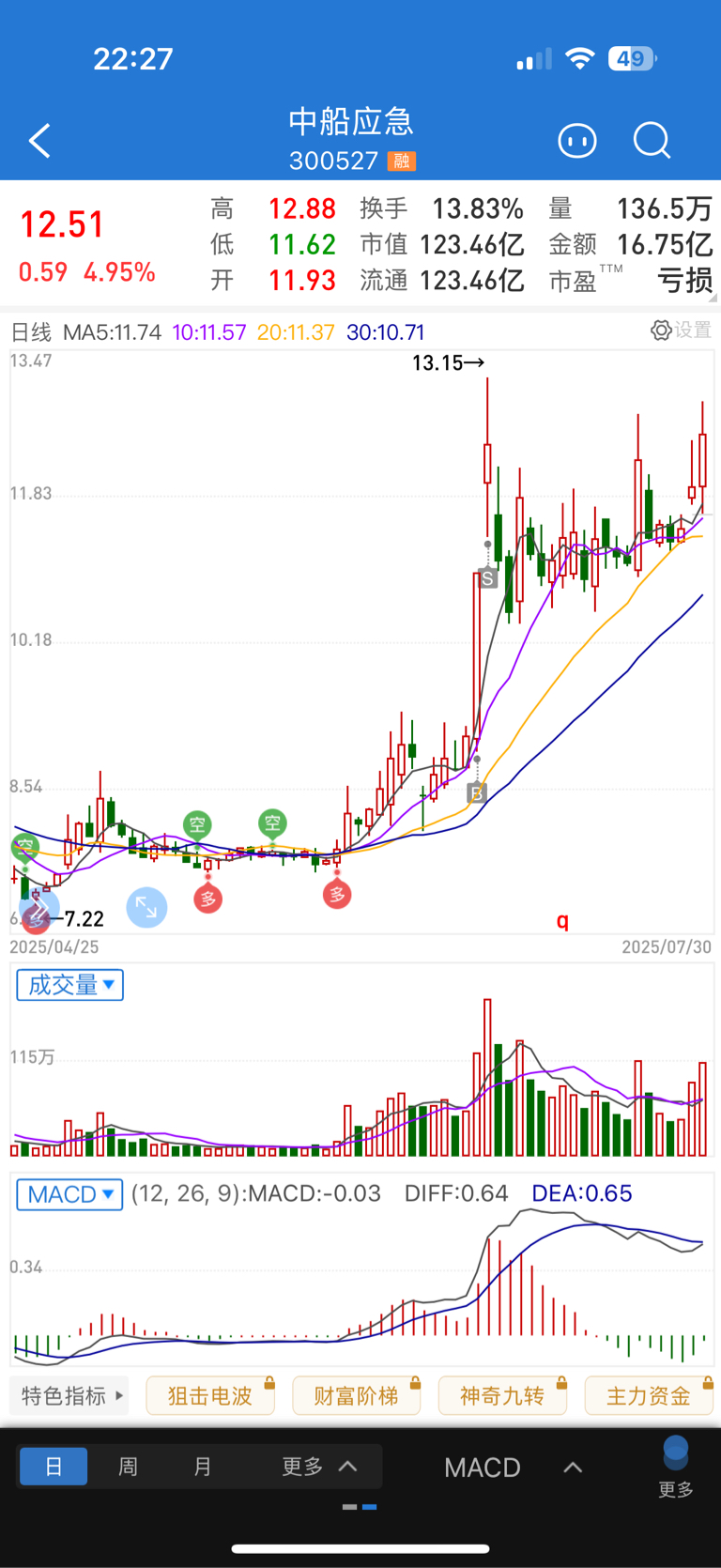Tap the blue expand fullscreen chart icon
The height and width of the screenshot is (1568, 721).
coord(146,907)
